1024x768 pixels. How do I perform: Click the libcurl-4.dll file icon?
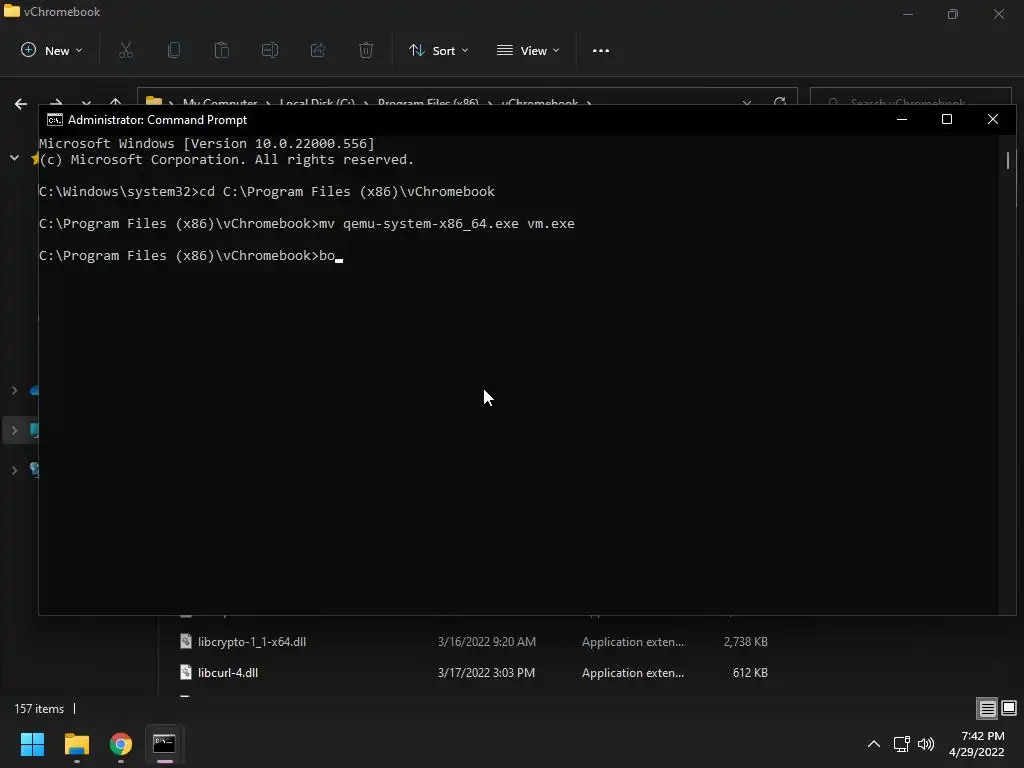click(186, 672)
